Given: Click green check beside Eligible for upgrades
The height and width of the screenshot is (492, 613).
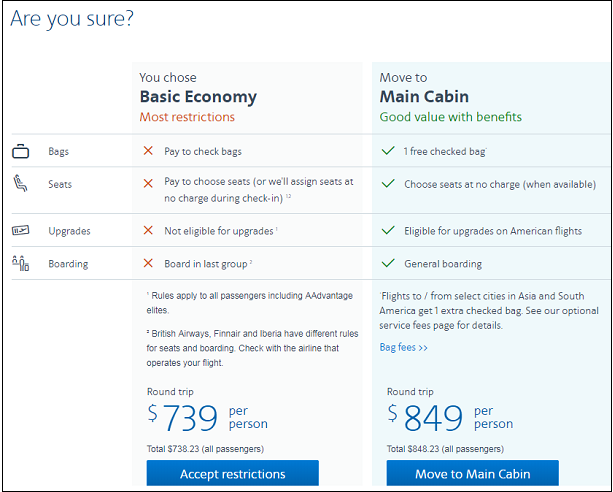Looking at the screenshot, I should (388, 231).
